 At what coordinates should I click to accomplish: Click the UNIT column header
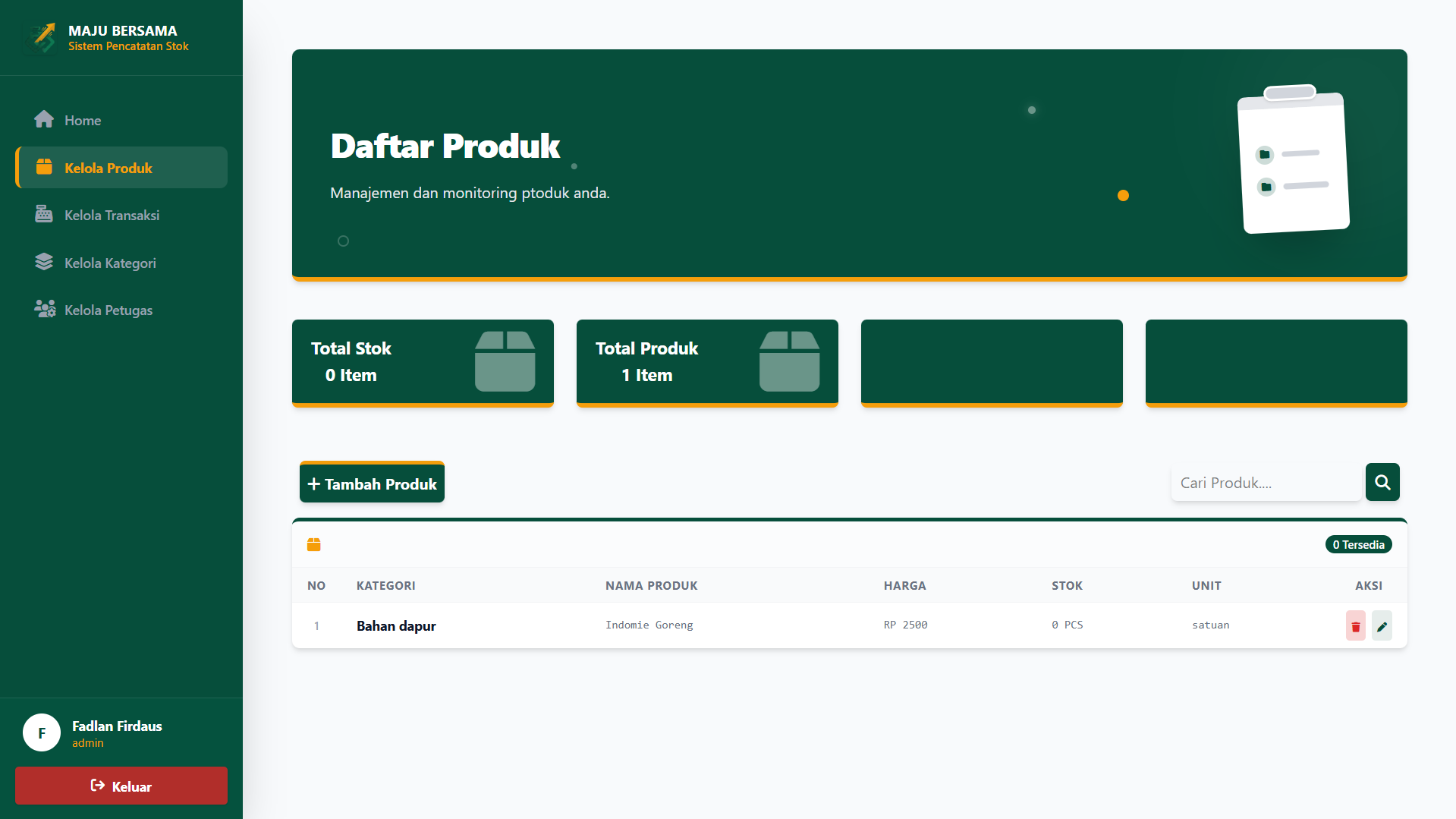[1206, 585]
